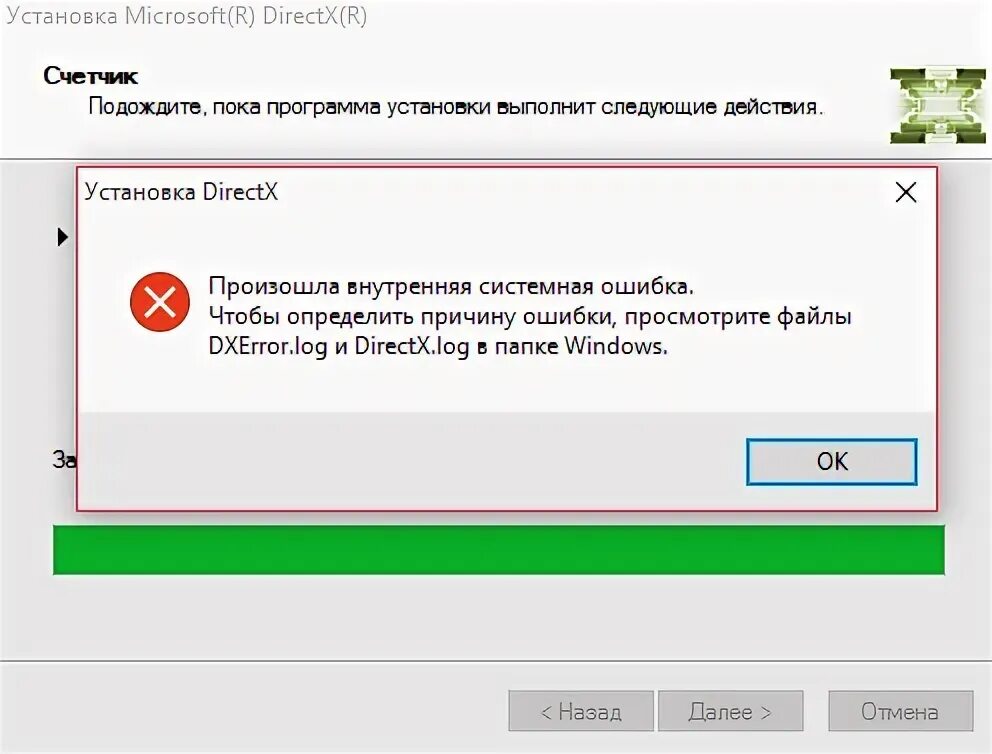Click the Далее button
992x754 pixels.
pos(730,711)
